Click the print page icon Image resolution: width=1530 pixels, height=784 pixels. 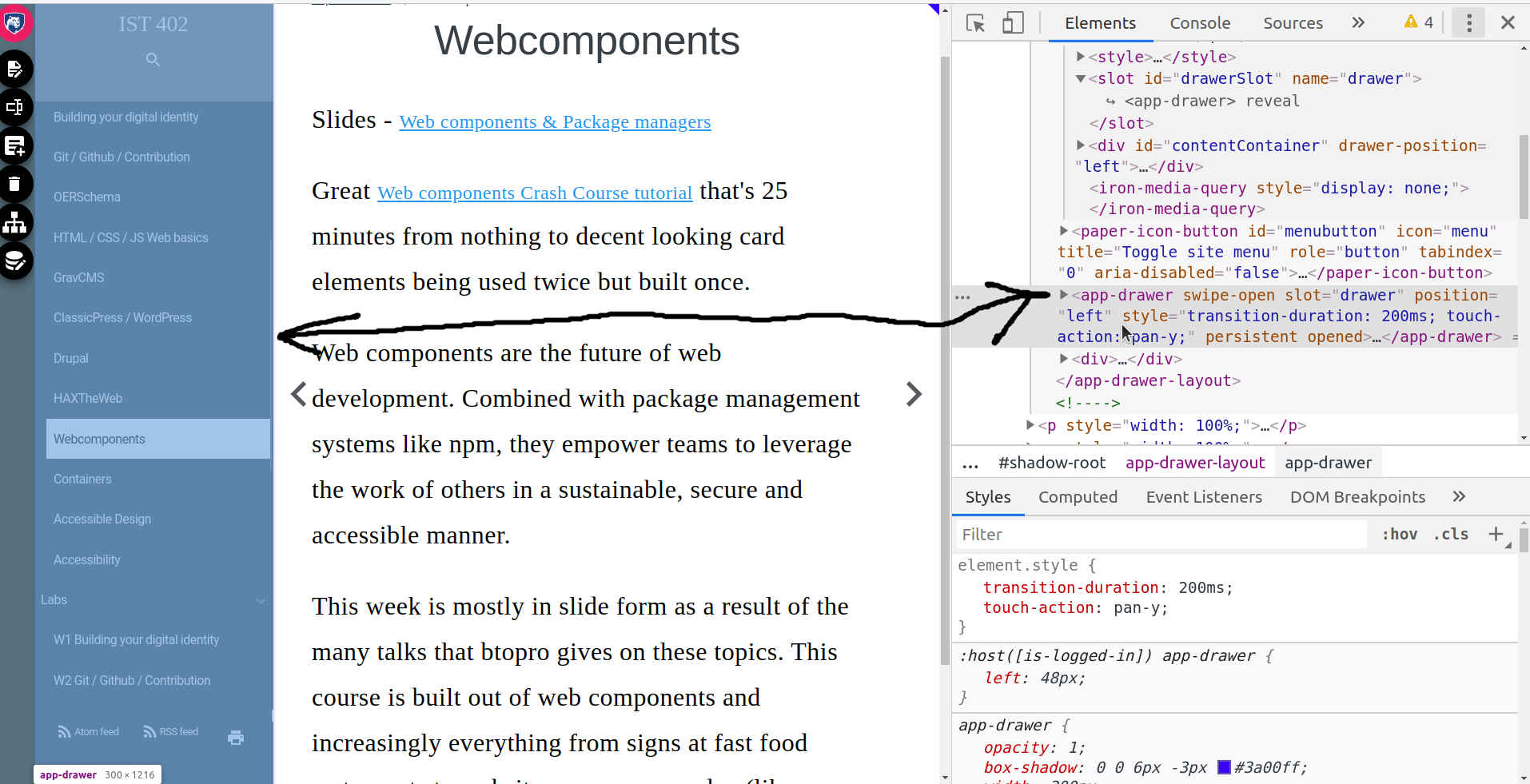236,738
